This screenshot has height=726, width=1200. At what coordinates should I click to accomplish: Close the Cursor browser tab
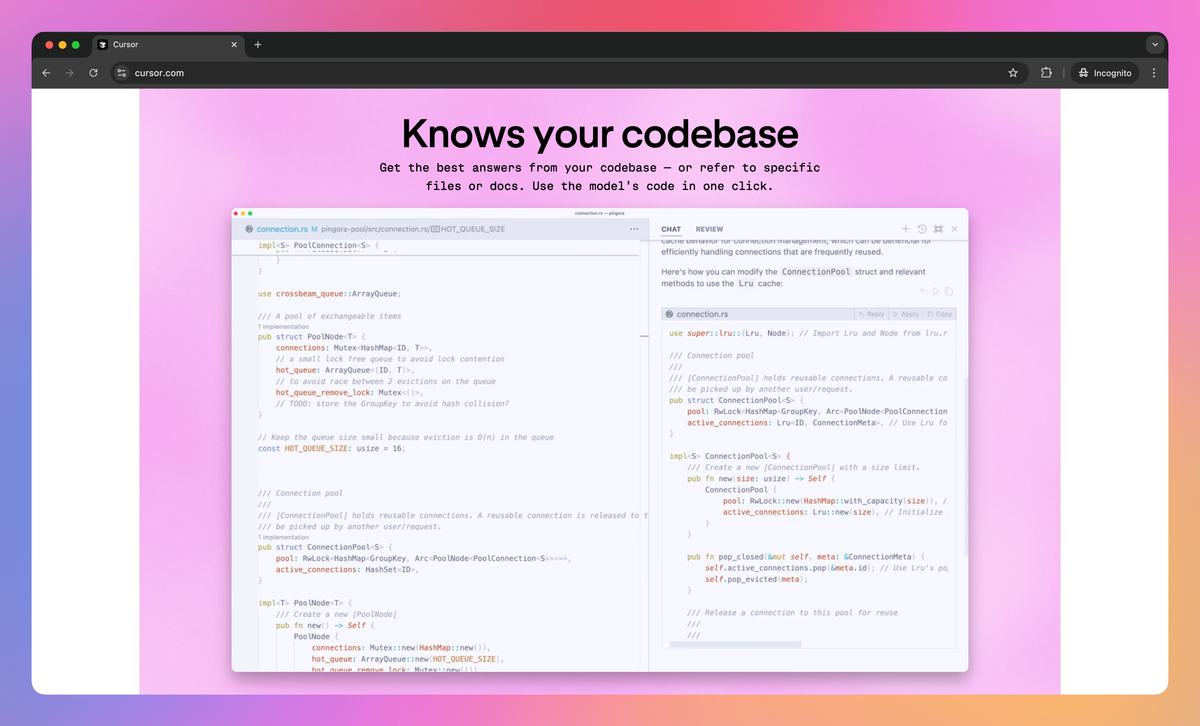[234, 45]
